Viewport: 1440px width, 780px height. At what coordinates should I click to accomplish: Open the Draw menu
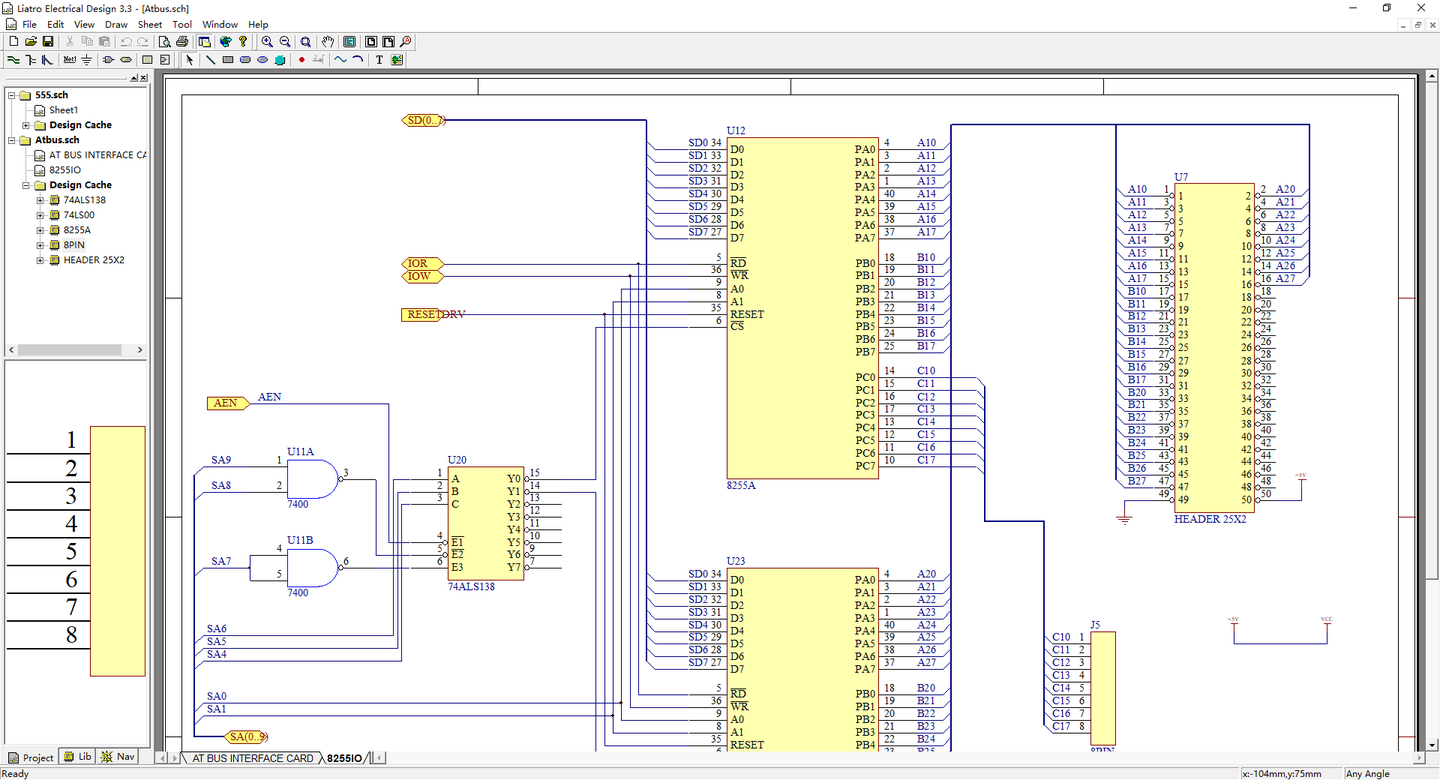(116, 24)
